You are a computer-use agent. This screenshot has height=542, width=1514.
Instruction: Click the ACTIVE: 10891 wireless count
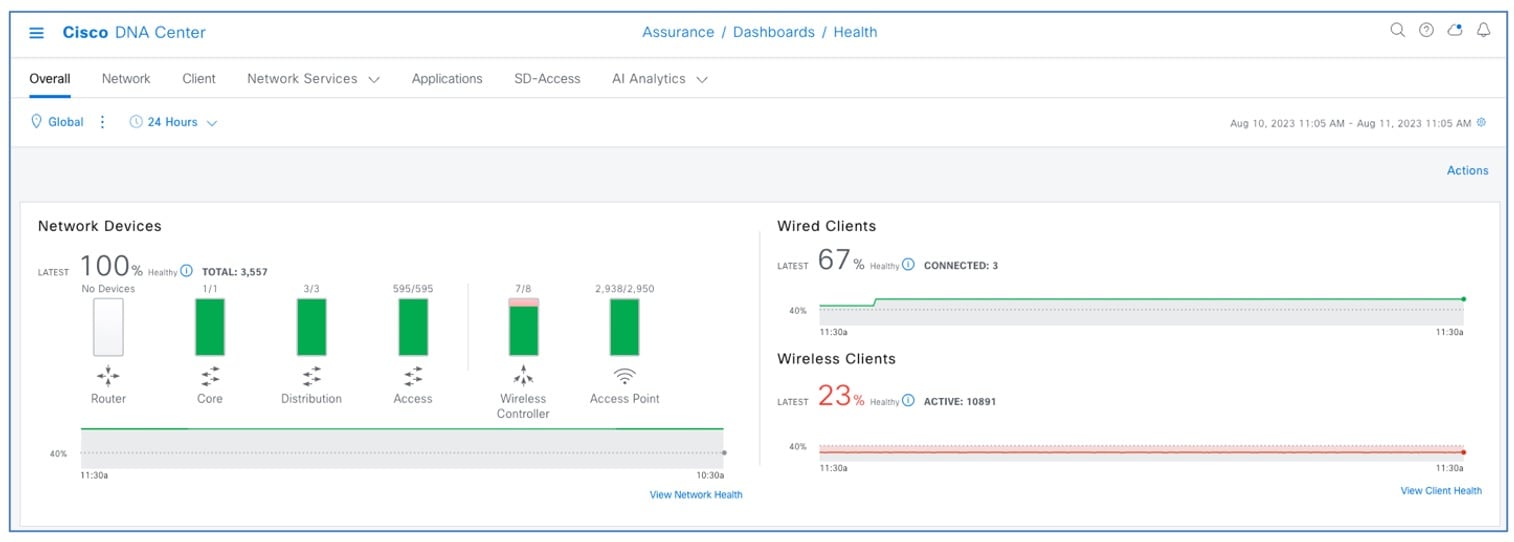point(960,402)
